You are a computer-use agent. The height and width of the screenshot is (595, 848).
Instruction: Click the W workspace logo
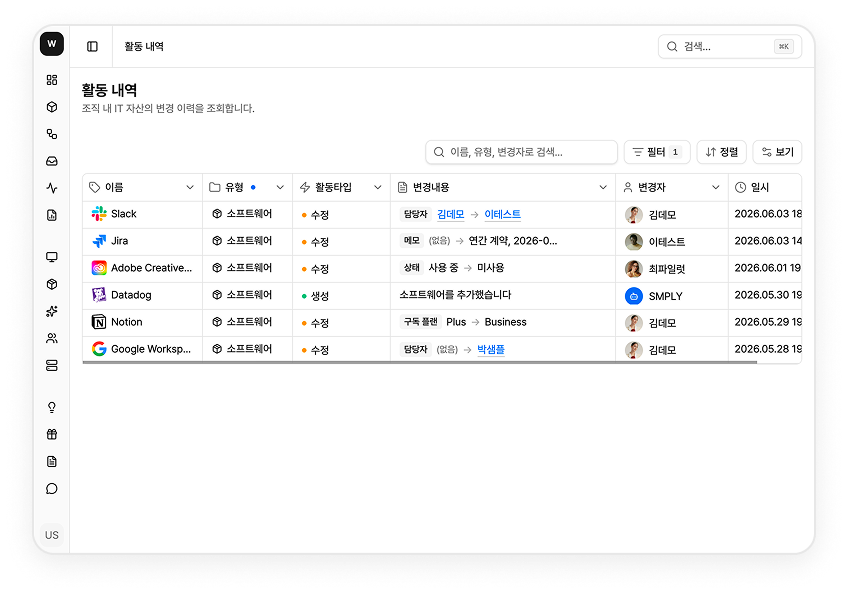[x=52, y=44]
